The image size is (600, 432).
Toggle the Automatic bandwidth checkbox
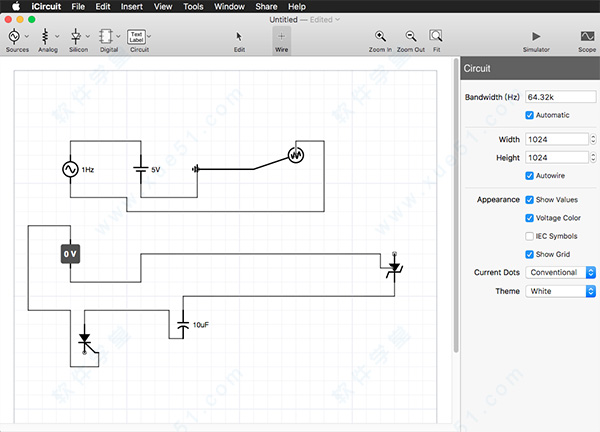pos(530,115)
